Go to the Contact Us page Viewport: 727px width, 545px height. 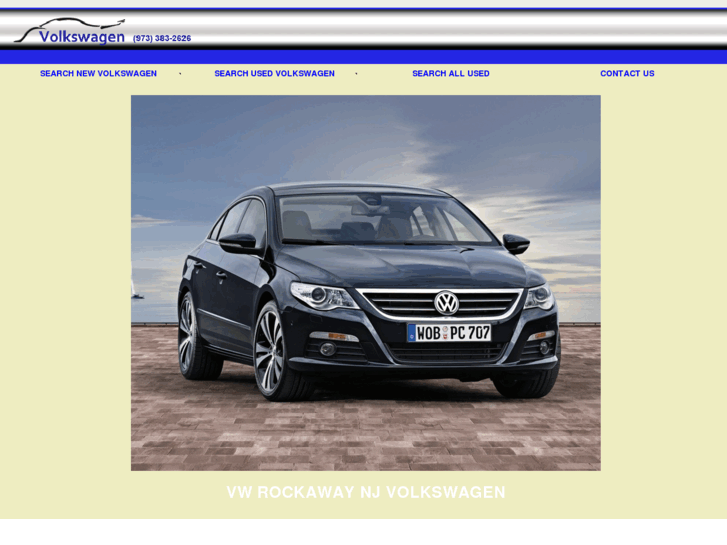[627, 74]
